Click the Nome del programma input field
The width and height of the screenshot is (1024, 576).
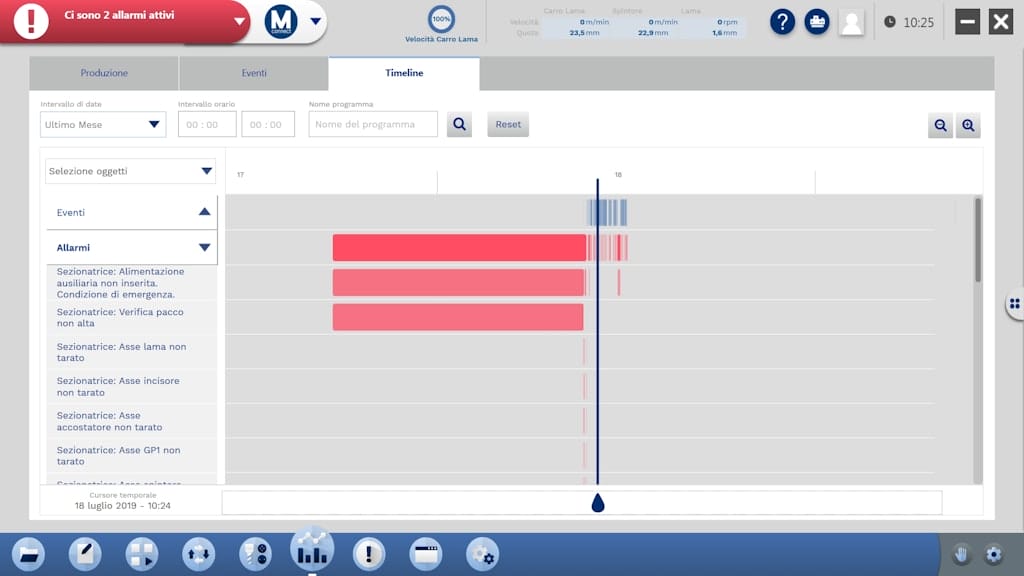pos(373,124)
